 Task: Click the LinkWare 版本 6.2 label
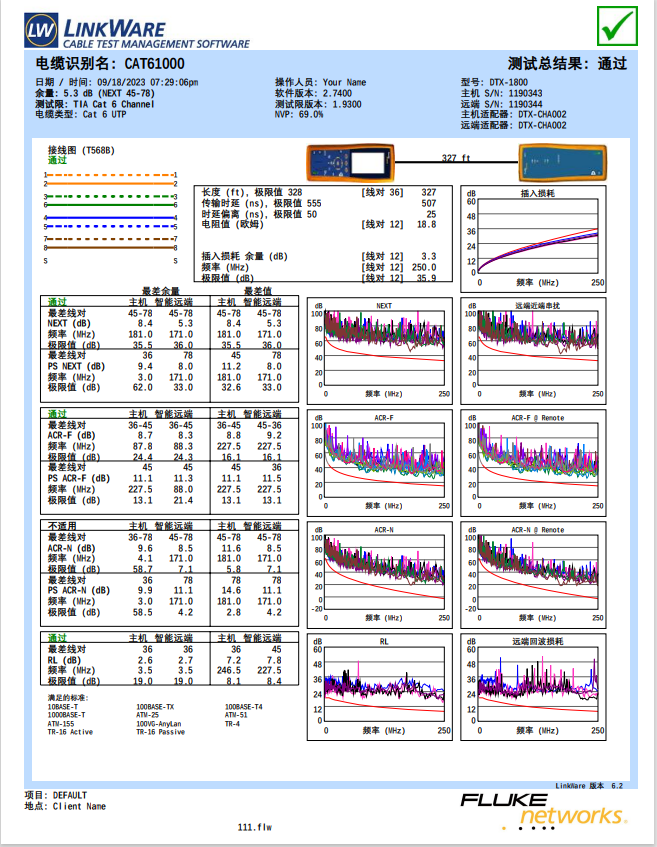[589, 786]
